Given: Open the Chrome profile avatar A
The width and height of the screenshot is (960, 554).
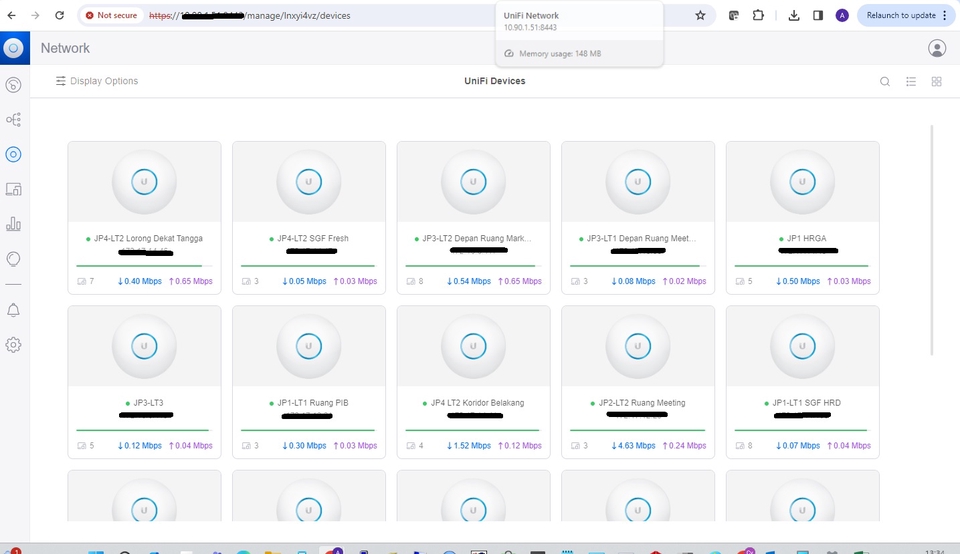Looking at the screenshot, I should coord(842,15).
